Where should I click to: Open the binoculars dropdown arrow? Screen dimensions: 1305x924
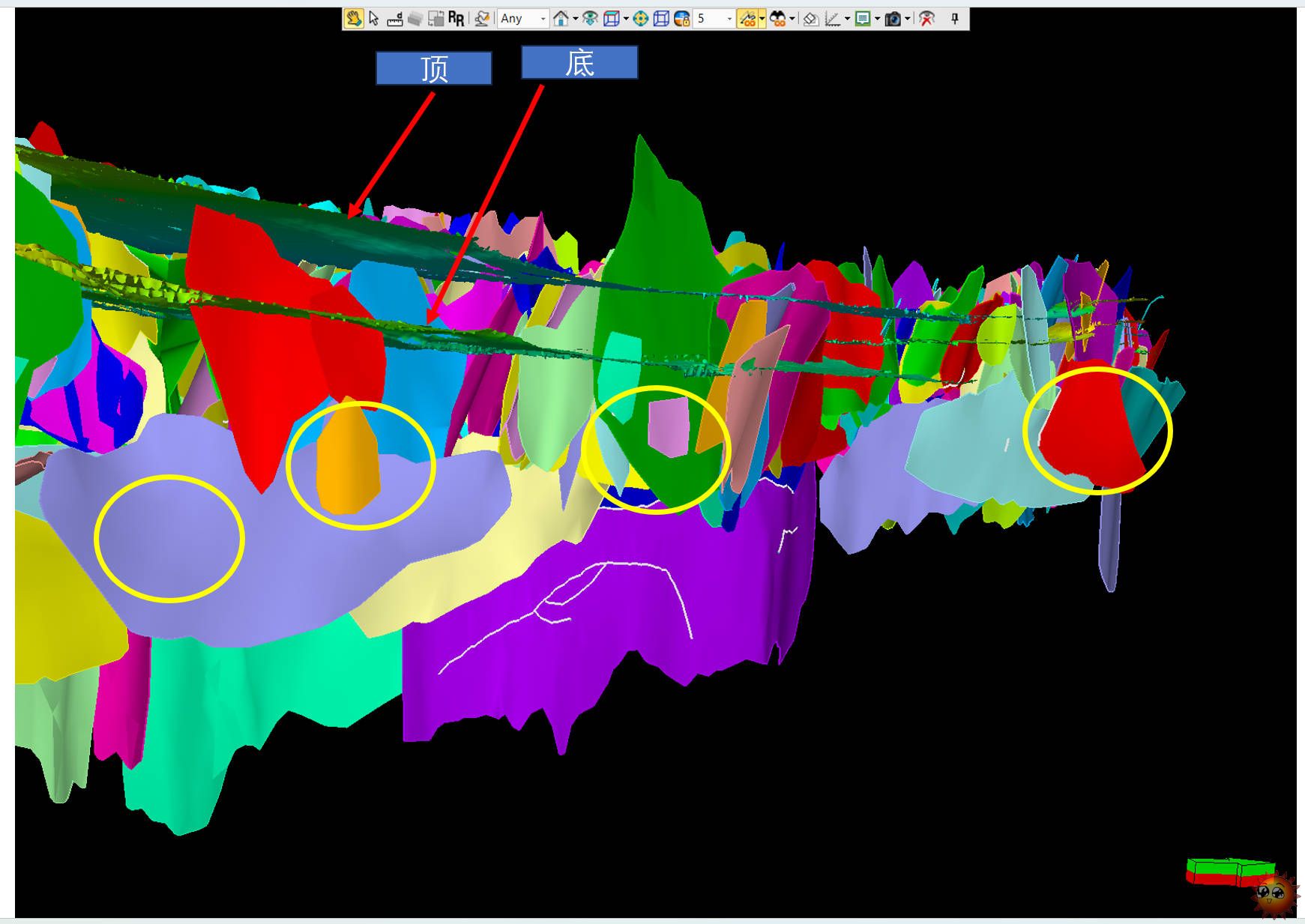(x=792, y=19)
